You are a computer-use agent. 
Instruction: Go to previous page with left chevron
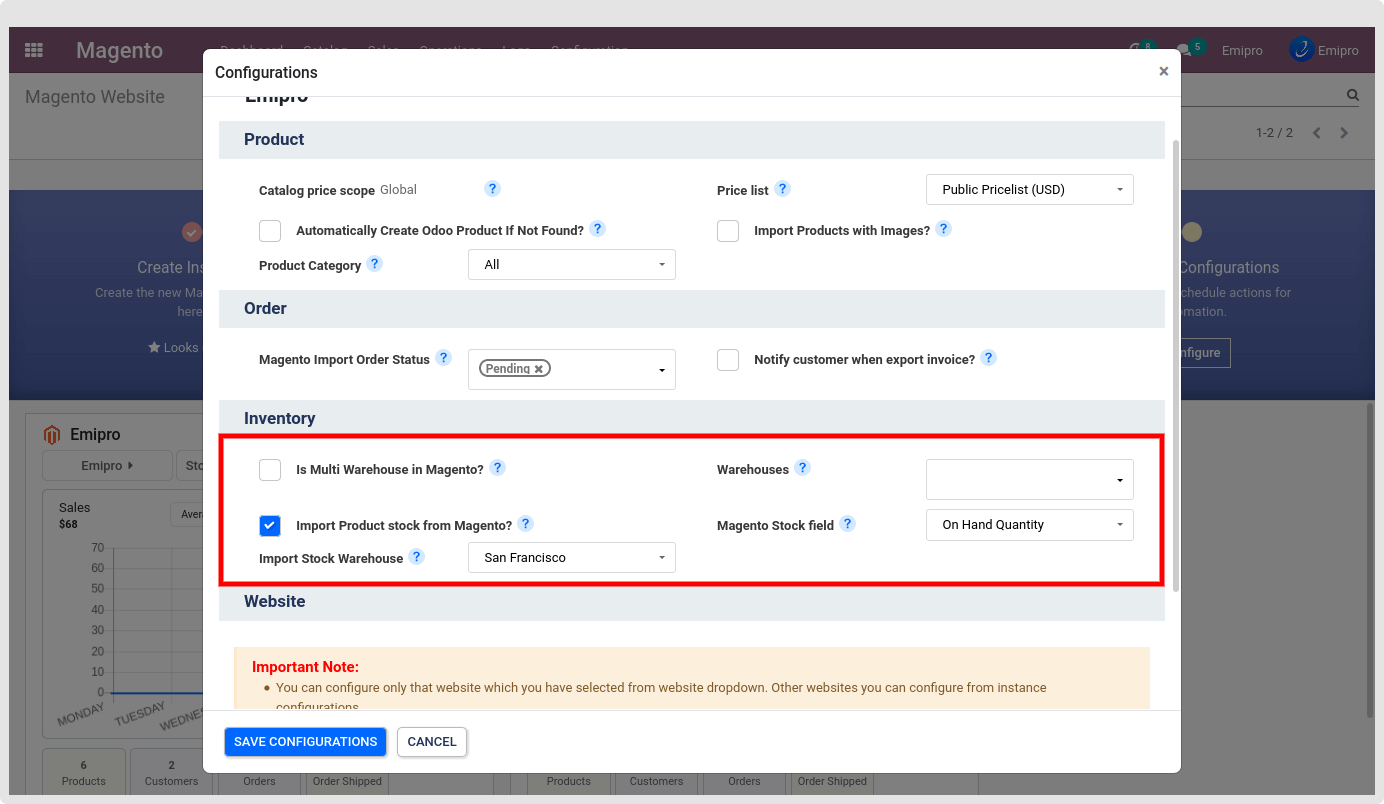pos(1317,133)
